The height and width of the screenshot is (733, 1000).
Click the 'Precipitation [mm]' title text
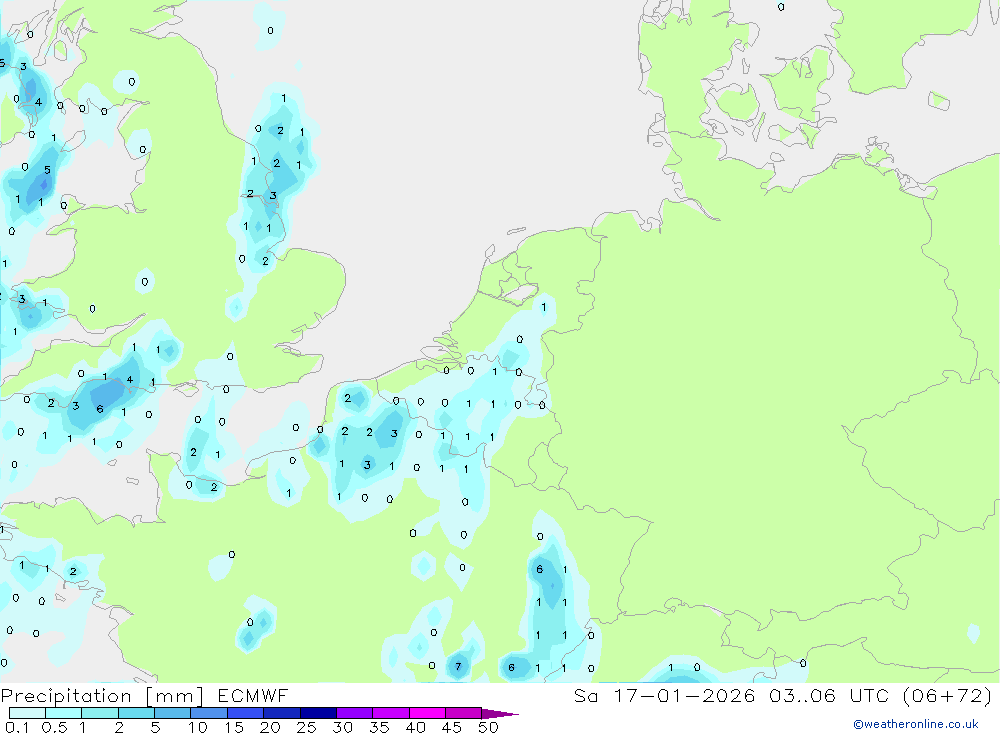103,696
